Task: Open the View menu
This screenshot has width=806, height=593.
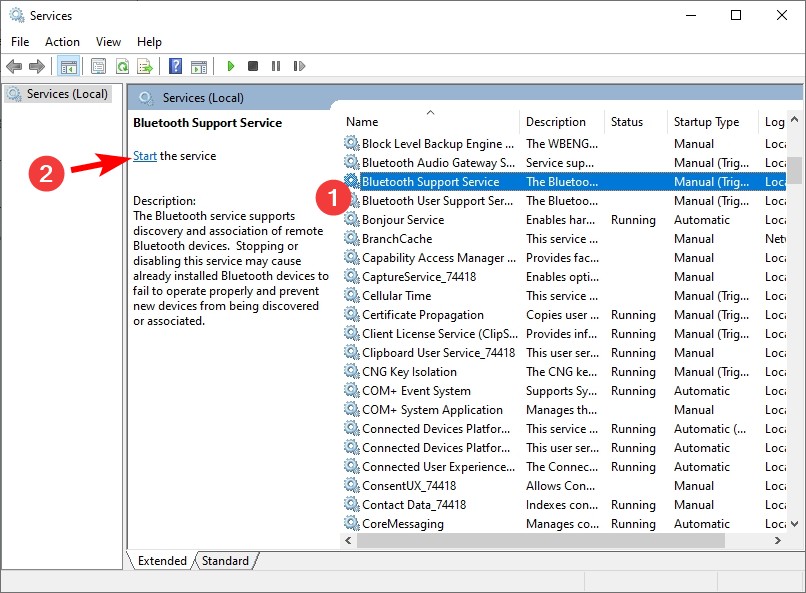Action: pyautogui.click(x=108, y=42)
